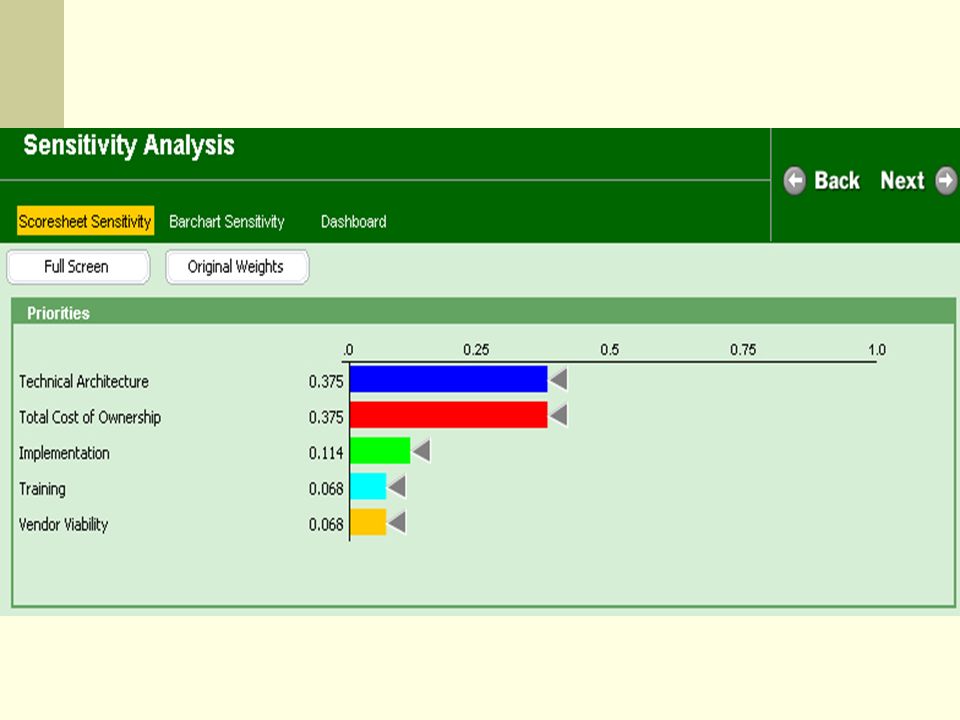
Task: Select the Vendor Viability label
Action: pos(64,524)
